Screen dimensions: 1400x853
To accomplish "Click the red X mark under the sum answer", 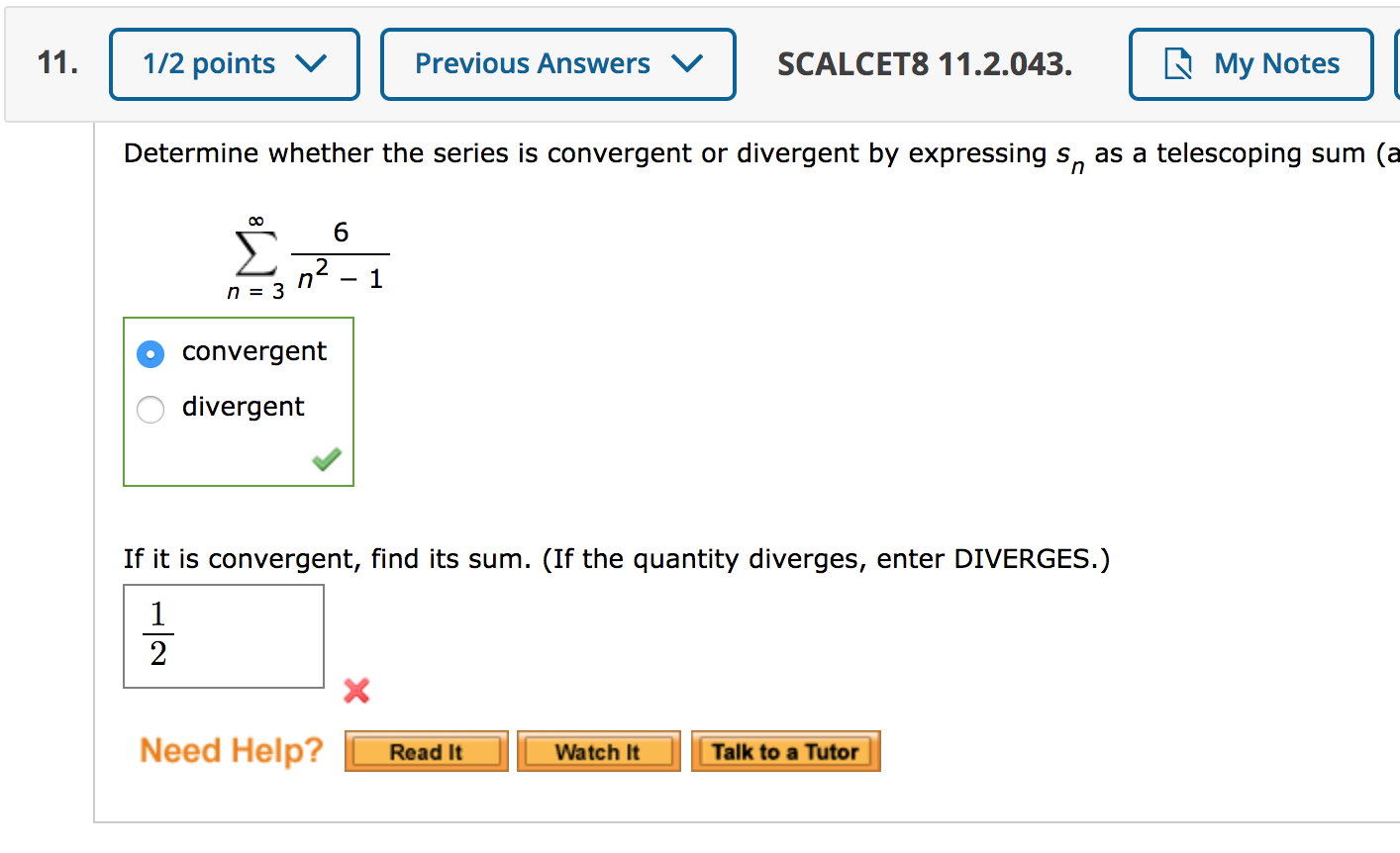I will (x=356, y=692).
